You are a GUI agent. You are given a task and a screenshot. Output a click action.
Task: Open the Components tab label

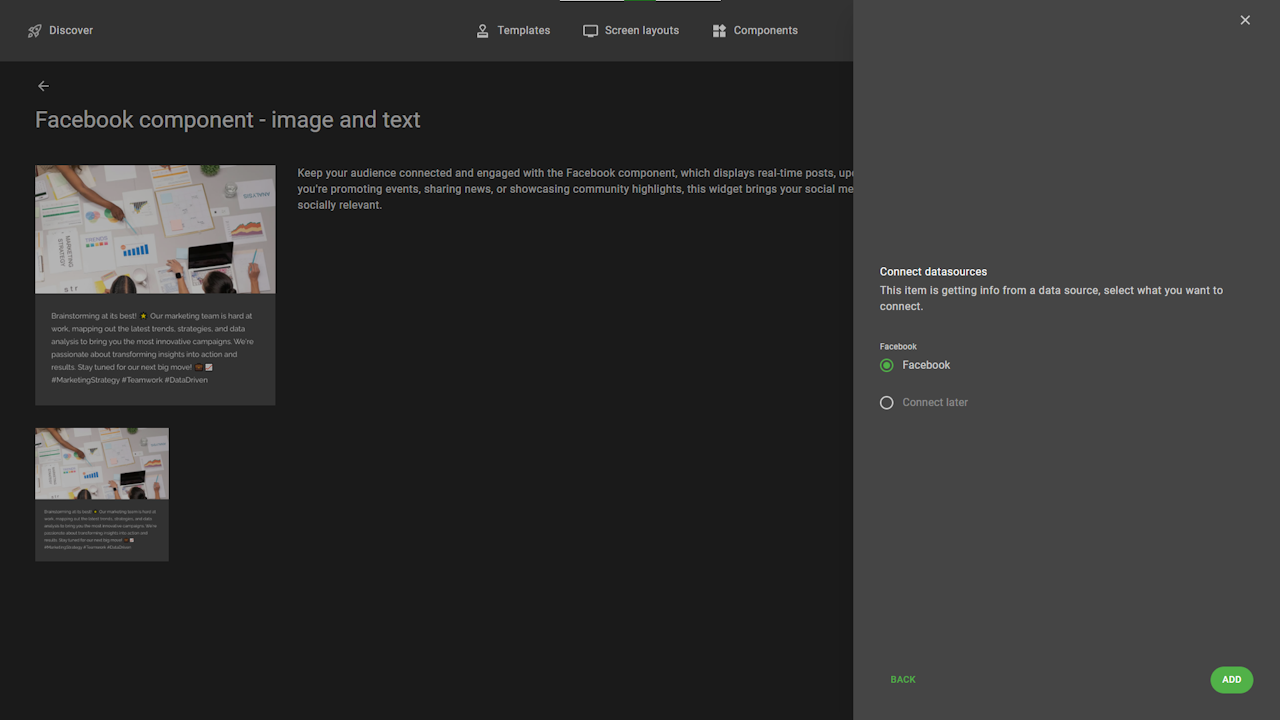coord(765,31)
